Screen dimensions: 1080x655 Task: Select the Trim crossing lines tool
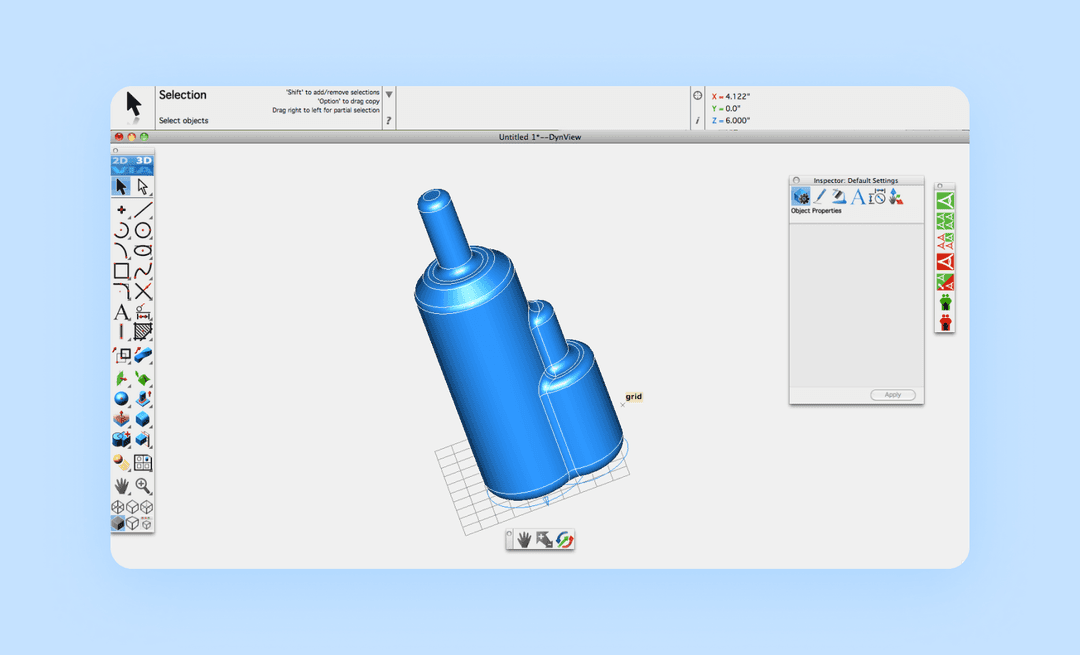(x=143, y=291)
